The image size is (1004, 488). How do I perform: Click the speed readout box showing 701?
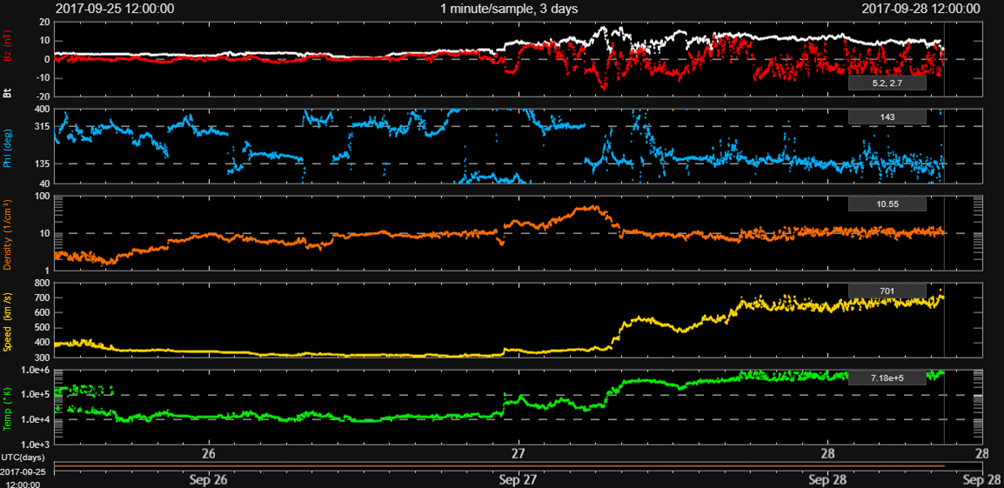pos(887,291)
